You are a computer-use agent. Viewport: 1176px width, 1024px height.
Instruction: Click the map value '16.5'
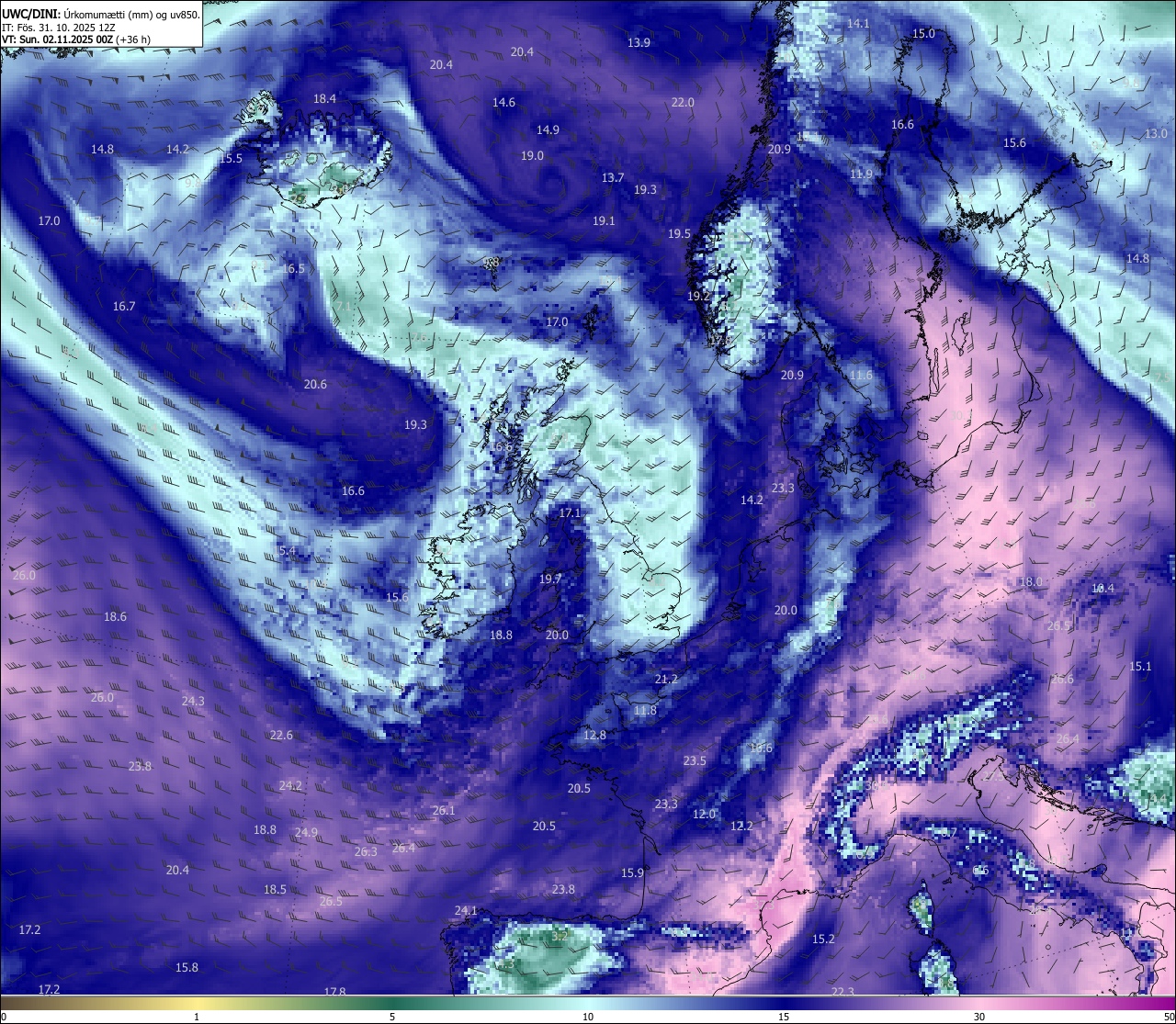pyautogui.click(x=293, y=269)
